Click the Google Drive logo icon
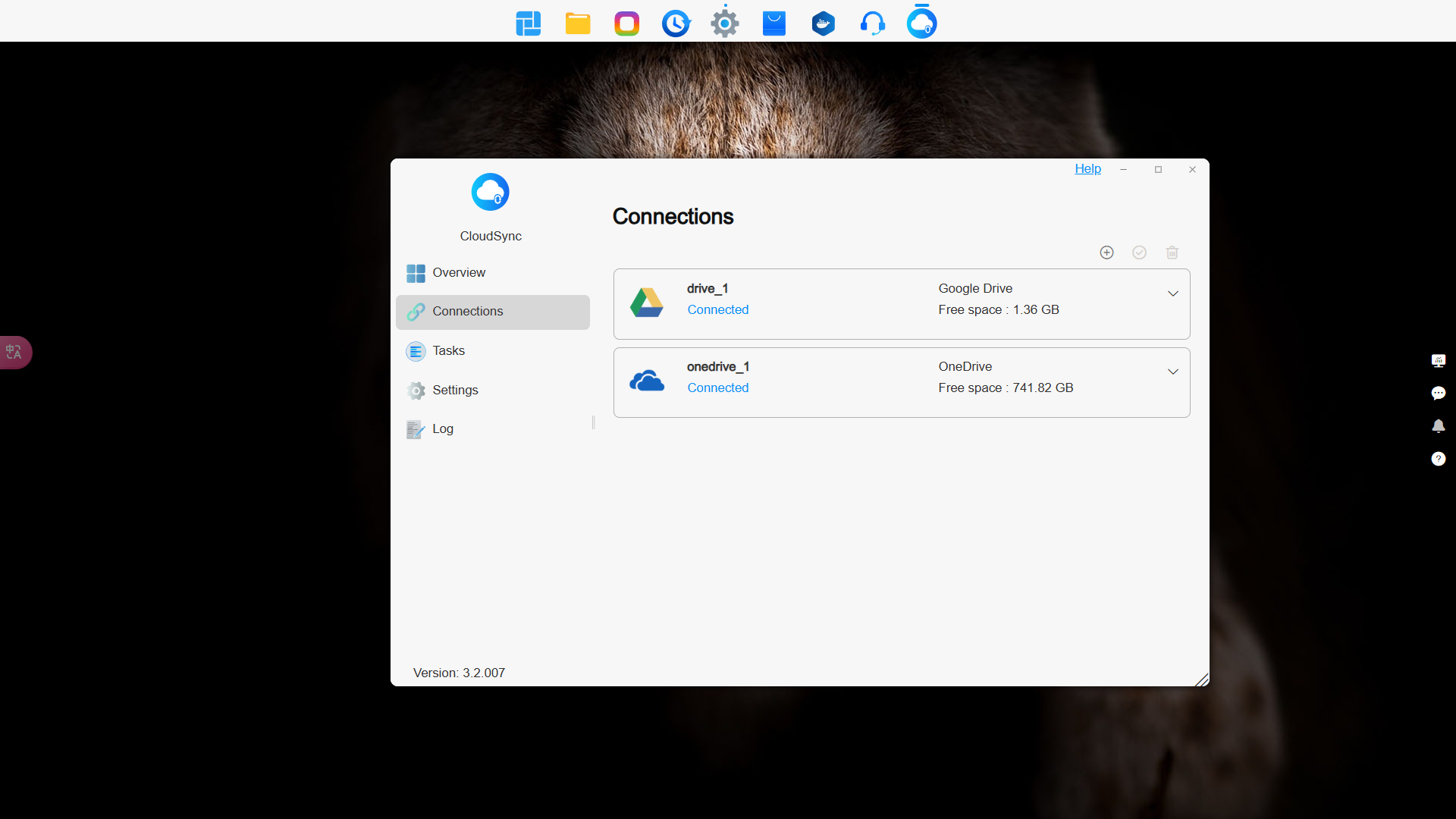Screen dimensions: 1456x819 [x=647, y=303]
